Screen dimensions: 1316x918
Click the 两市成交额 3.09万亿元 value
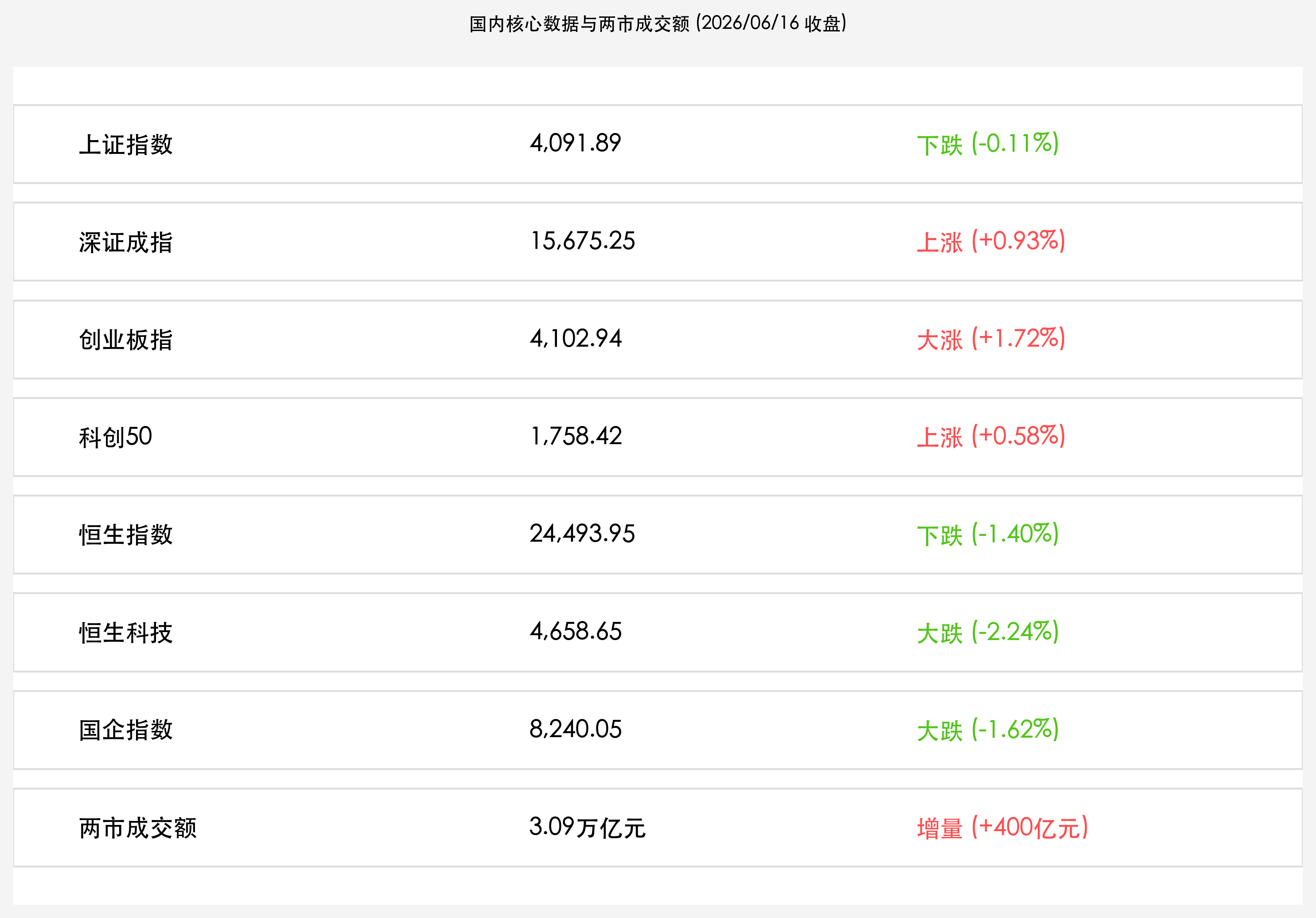tap(588, 828)
